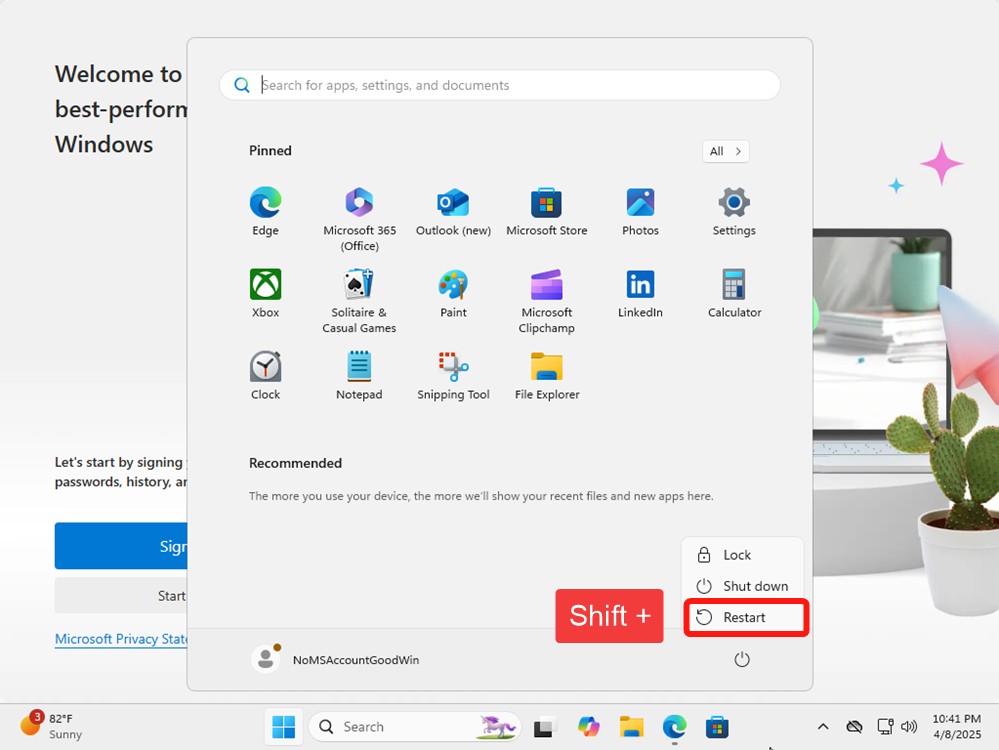Open Microsoft Clipchamp

547,301
